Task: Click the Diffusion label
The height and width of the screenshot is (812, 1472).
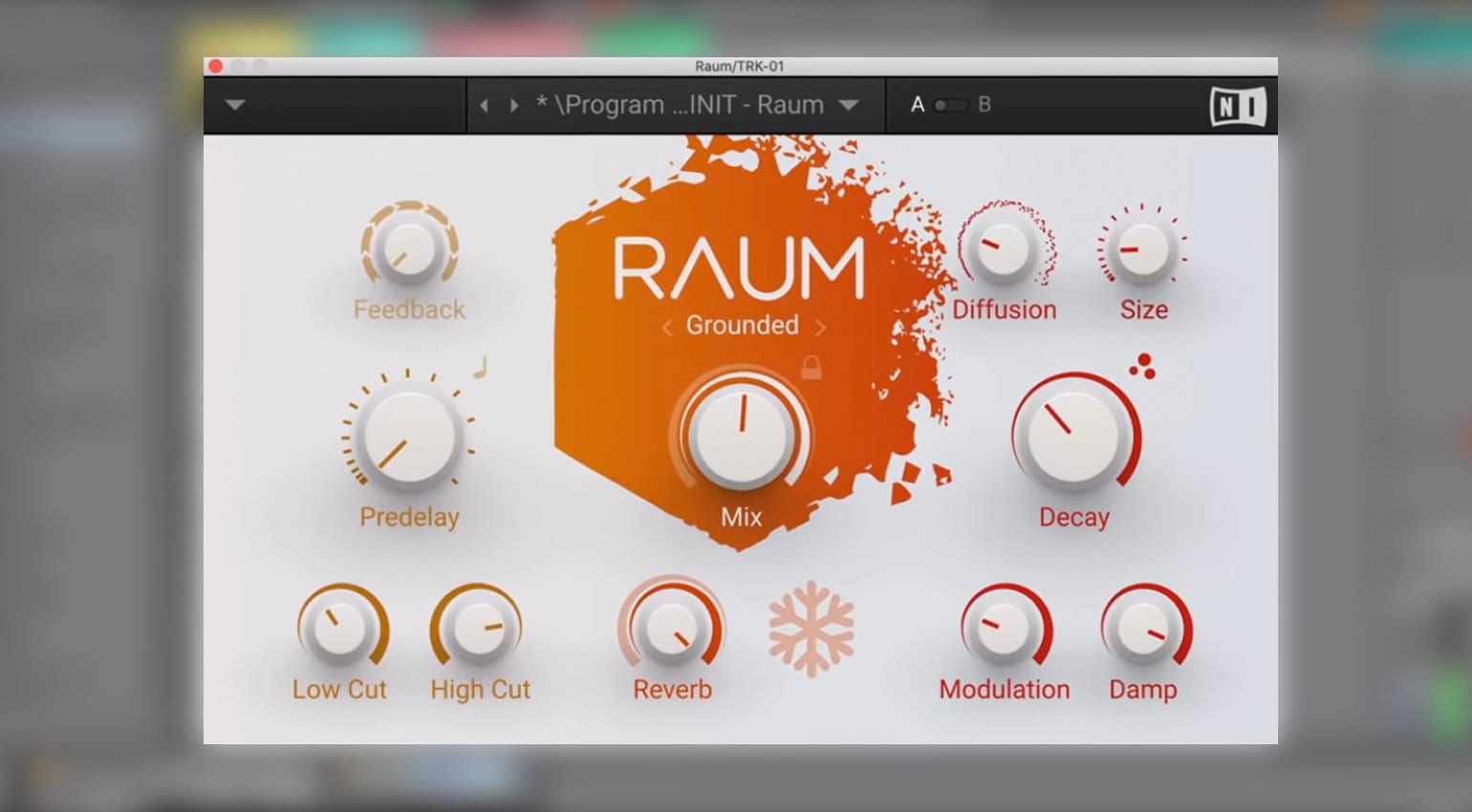Action: pos(1005,310)
